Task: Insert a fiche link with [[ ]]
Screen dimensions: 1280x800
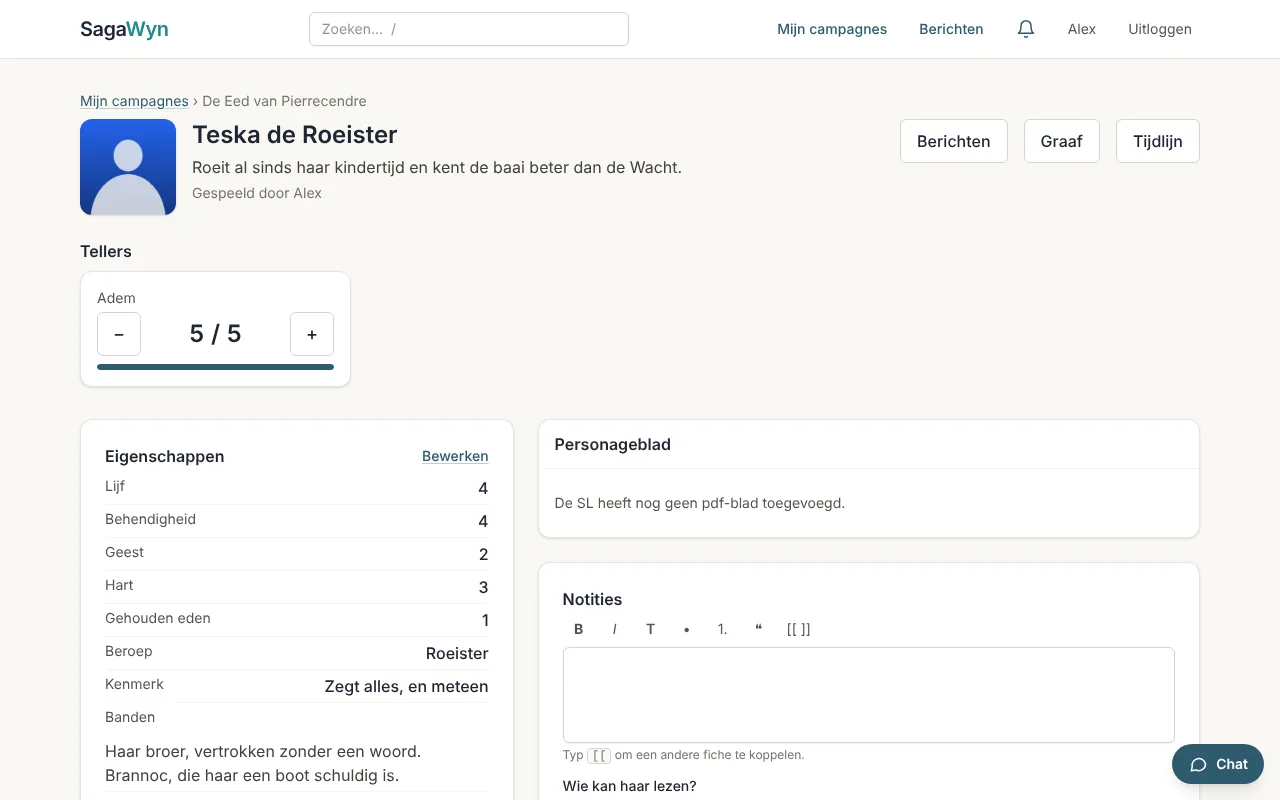Action: [x=798, y=629]
